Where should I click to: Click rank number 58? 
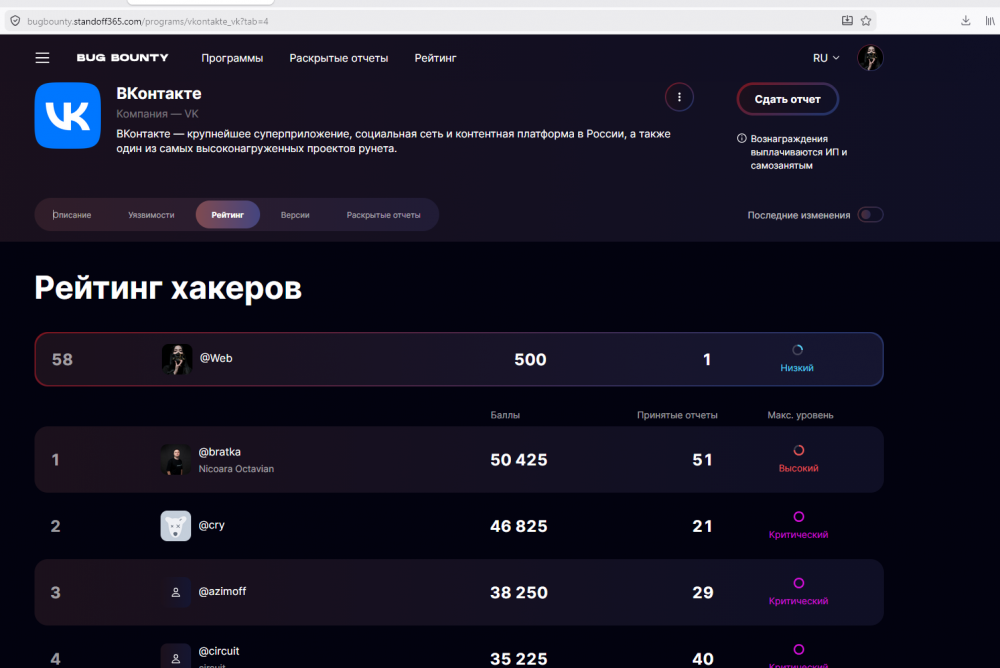pos(62,359)
